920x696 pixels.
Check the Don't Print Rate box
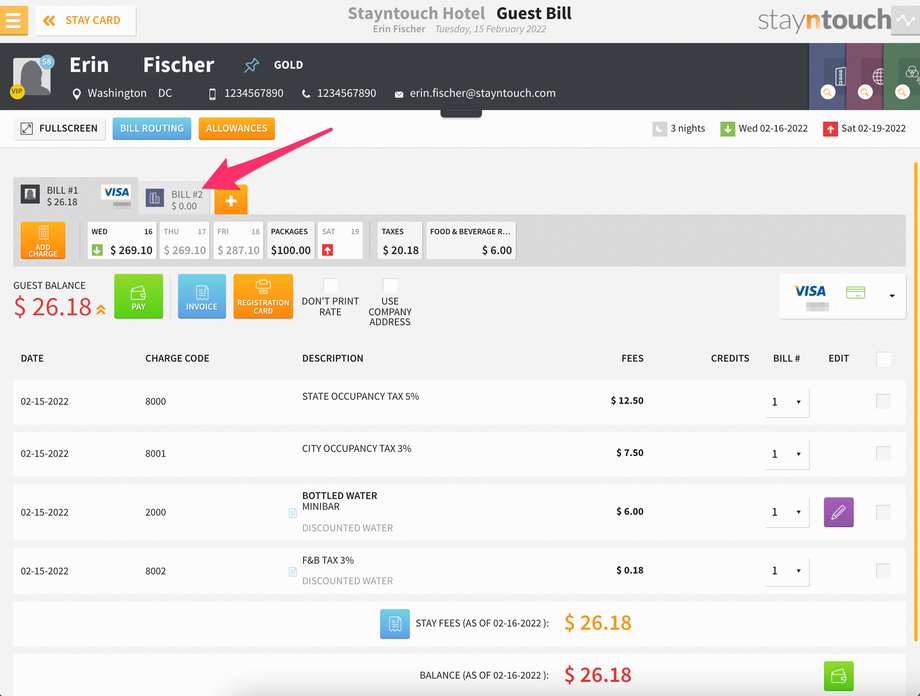[330, 286]
